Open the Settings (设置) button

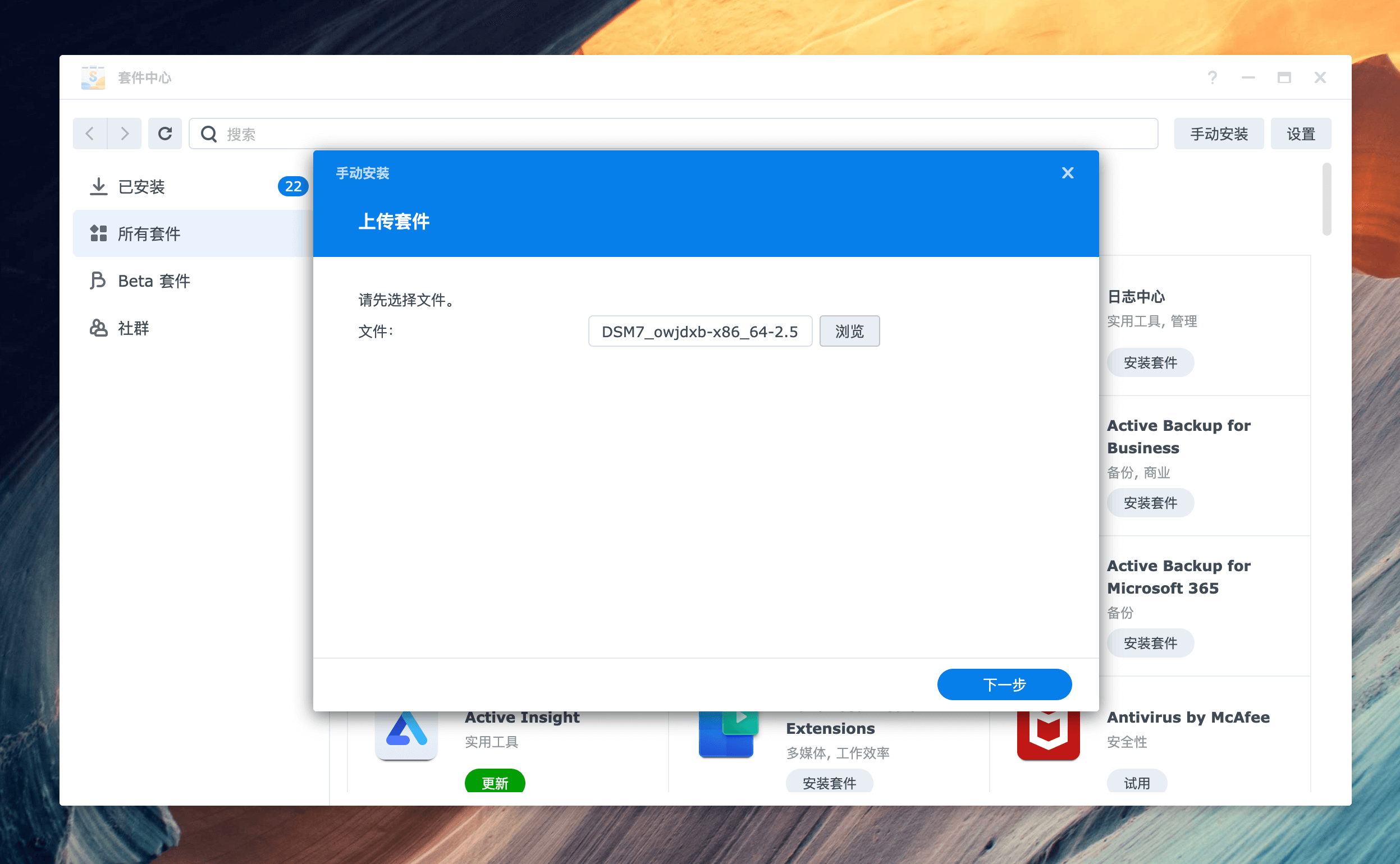click(1301, 134)
